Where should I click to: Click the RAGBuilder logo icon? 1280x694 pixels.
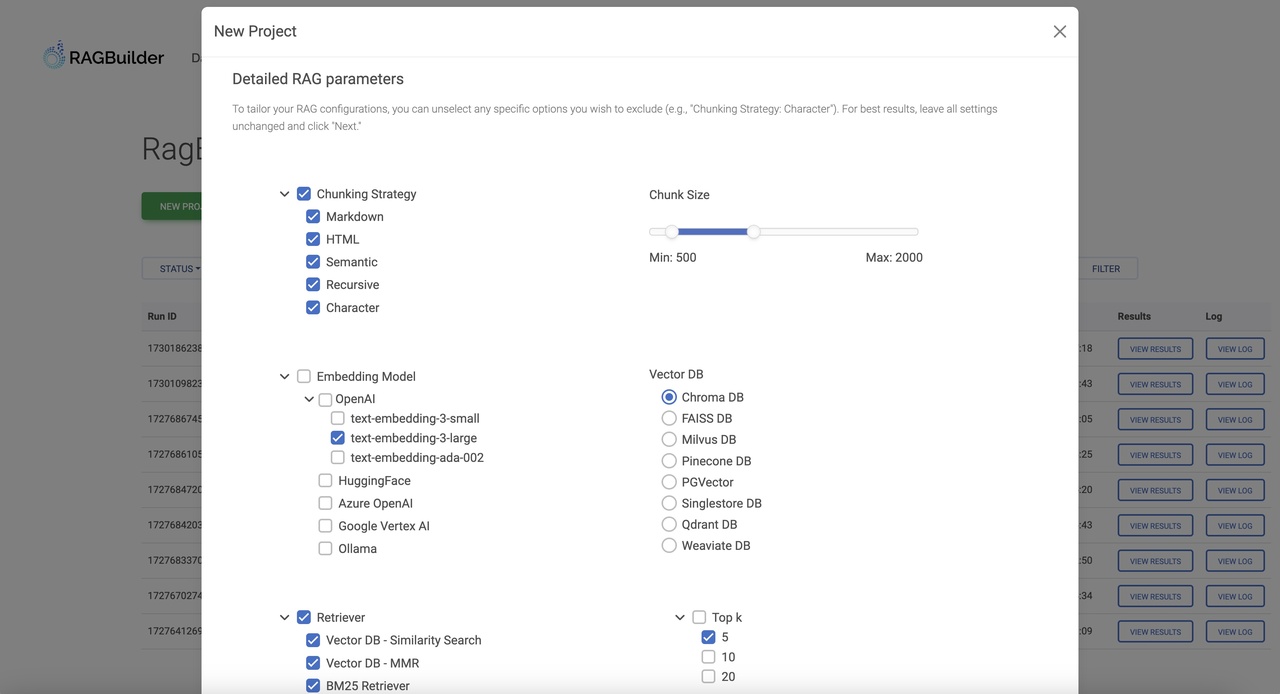click(54, 56)
